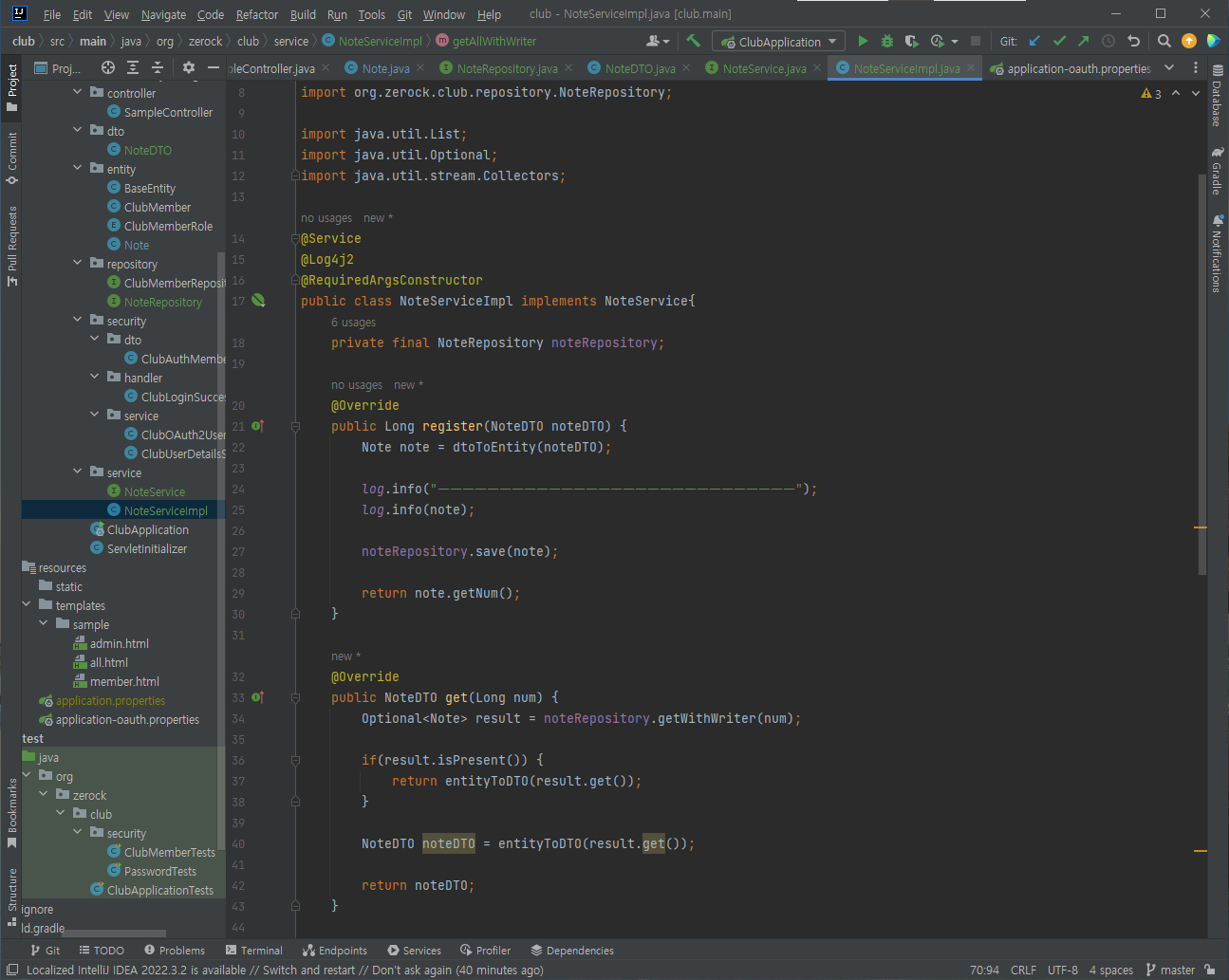Toggle the Pull Requests tool window
The width and height of the screenshot is (1229, 980).
pos(12,246)
